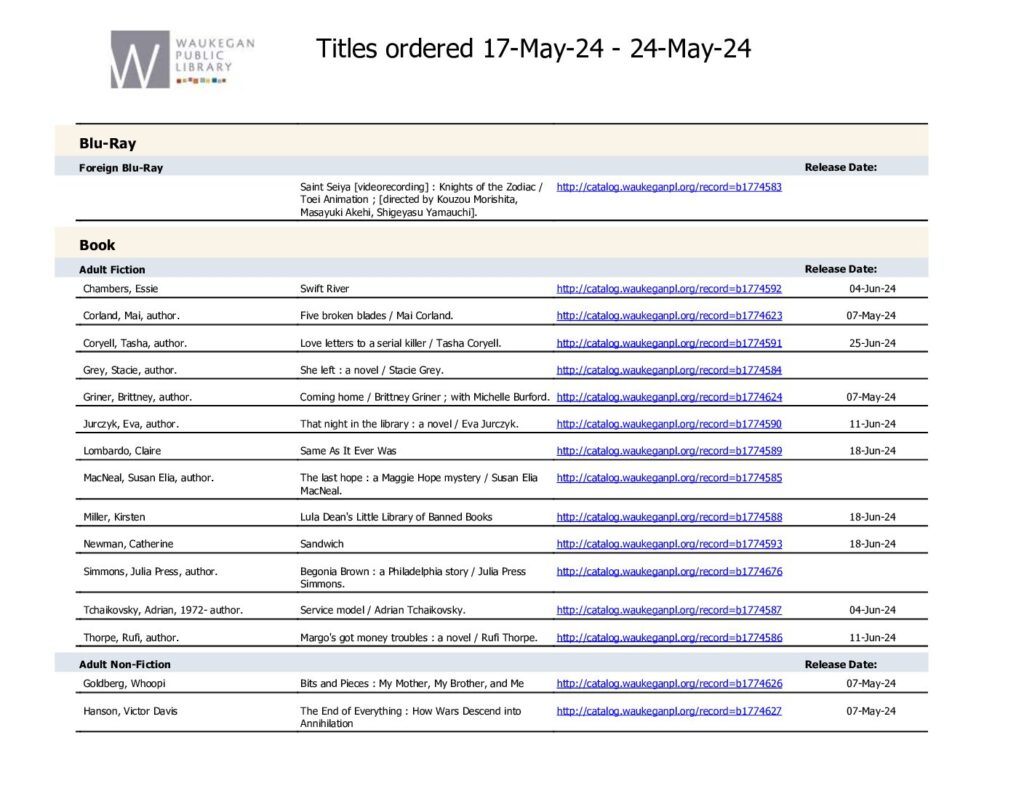1024x791 pixels.
Task: Select the Blu-Ray section heading
Action: pyautogui.click(x=108, y=143)
